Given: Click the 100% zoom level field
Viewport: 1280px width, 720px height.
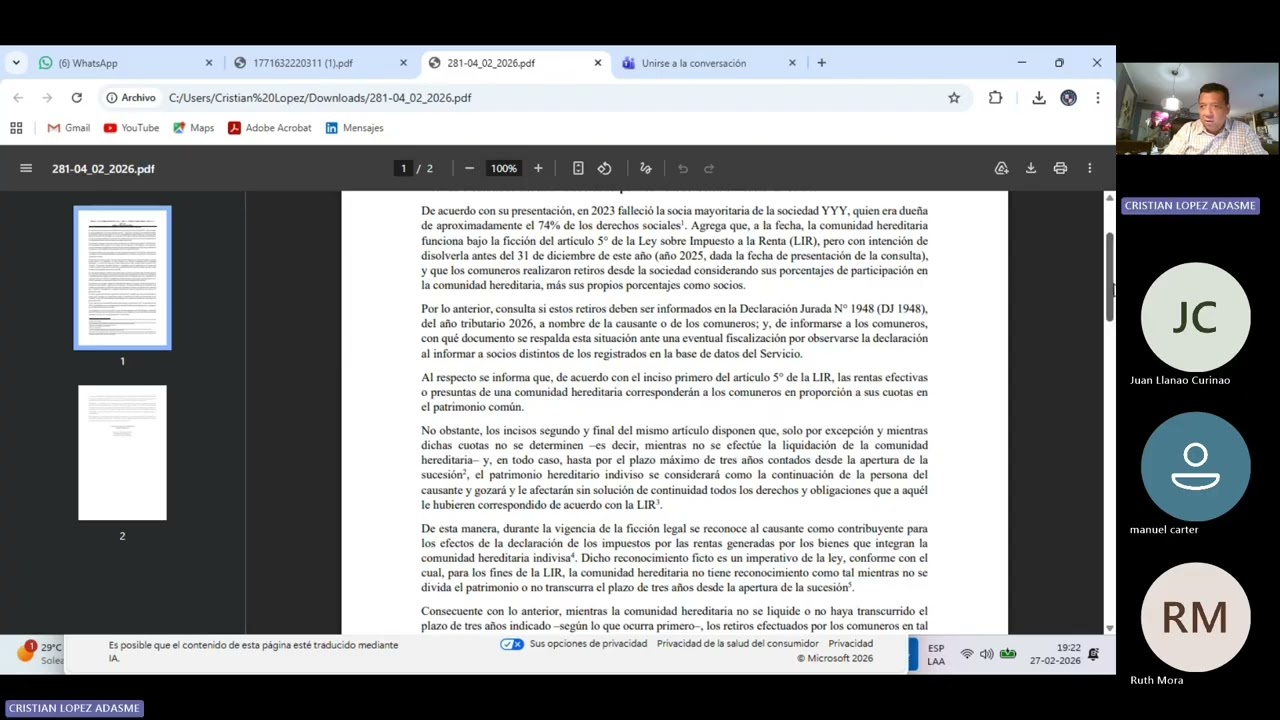Looking at the screenshot, I should coord(504,168).
